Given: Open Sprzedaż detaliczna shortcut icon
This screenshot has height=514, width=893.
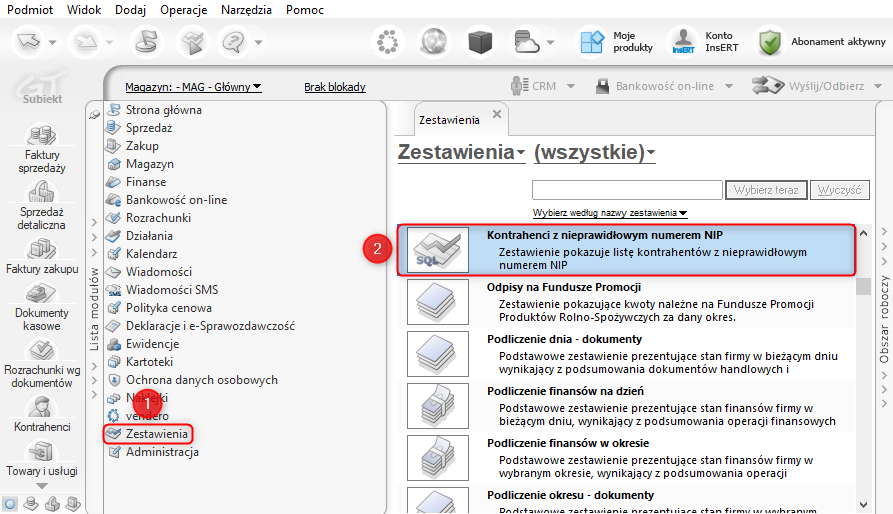Looking at the screenshot, I should [42, 191].
